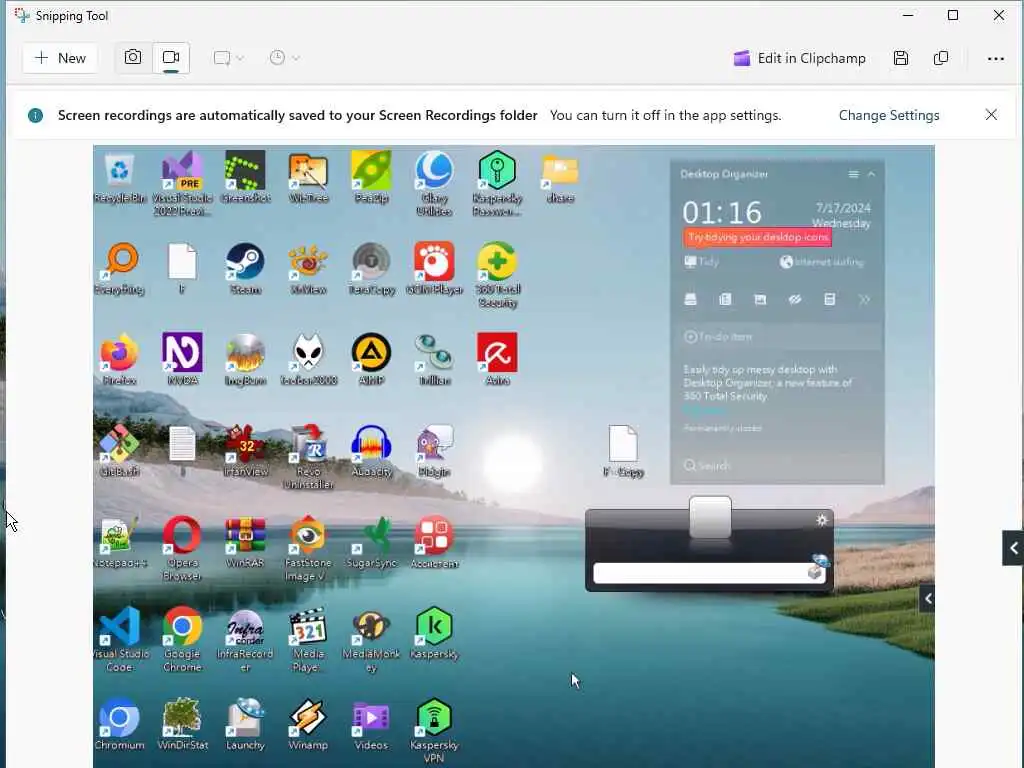Click the WinDirStat tree icon
Image resolution: width=1024 pixels, height=768 pixels.
(182, 725)
